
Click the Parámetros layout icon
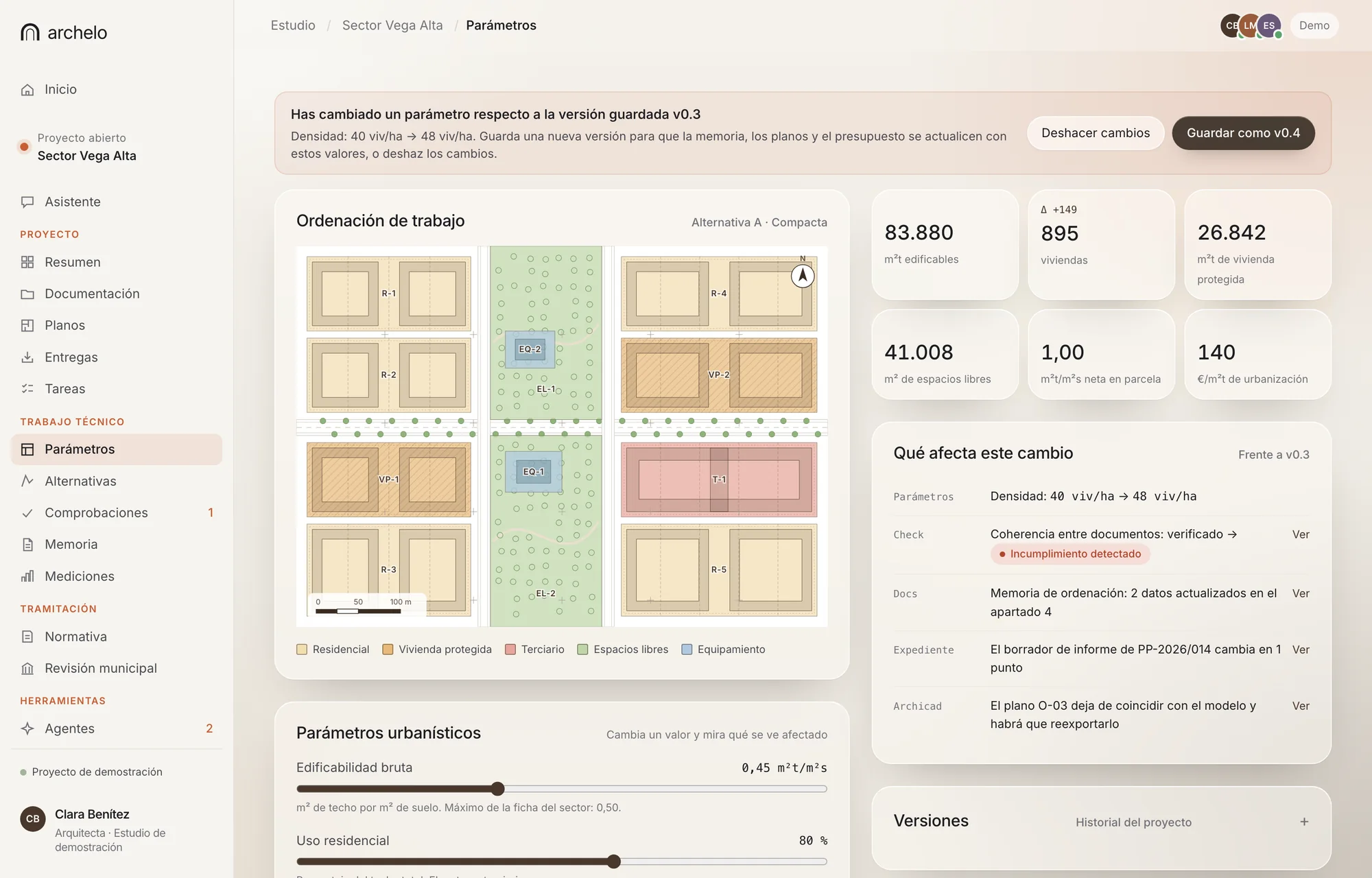pyautogui.click(x=27, y=449)
